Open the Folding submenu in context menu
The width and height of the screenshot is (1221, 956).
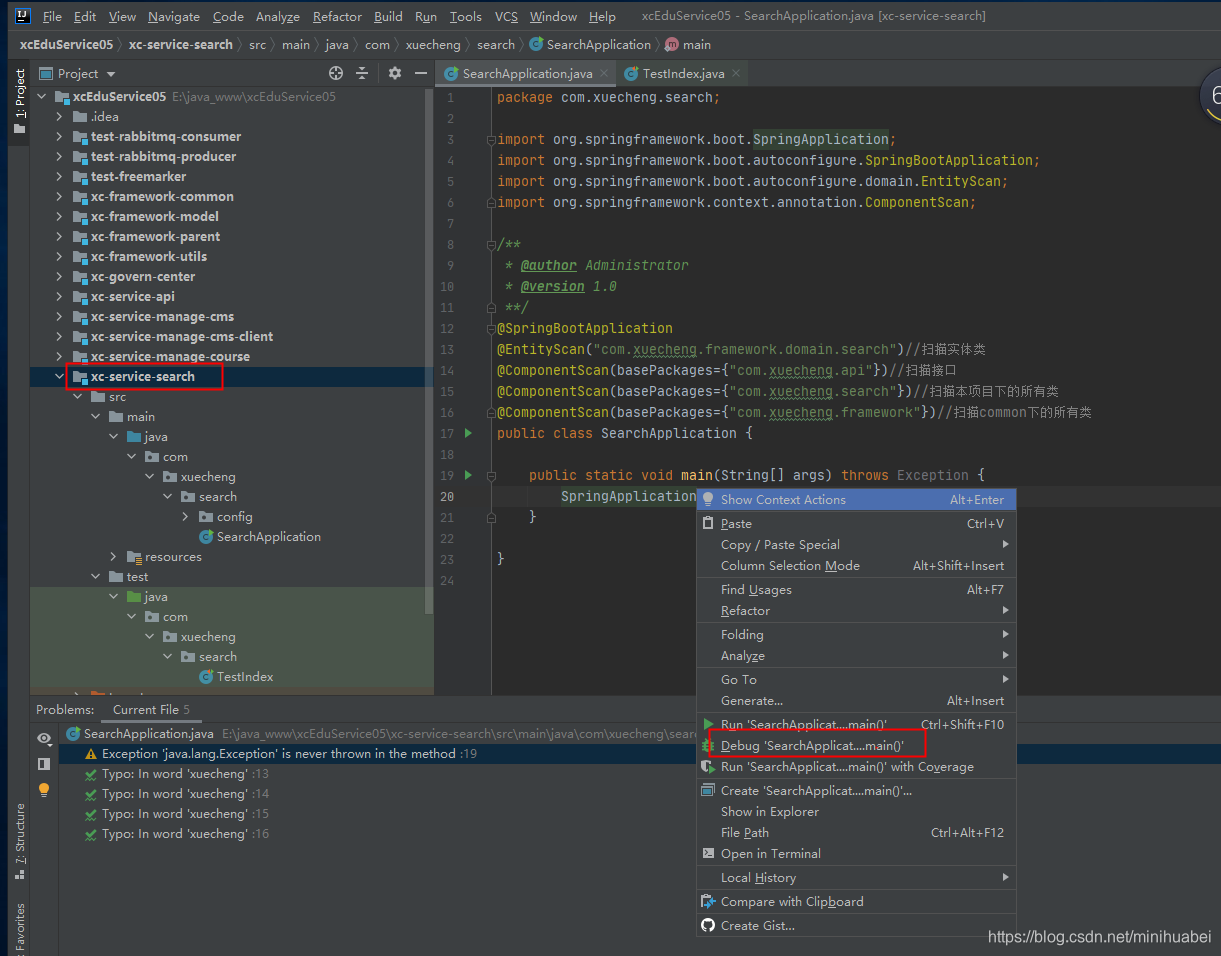[x=856, y=634]
